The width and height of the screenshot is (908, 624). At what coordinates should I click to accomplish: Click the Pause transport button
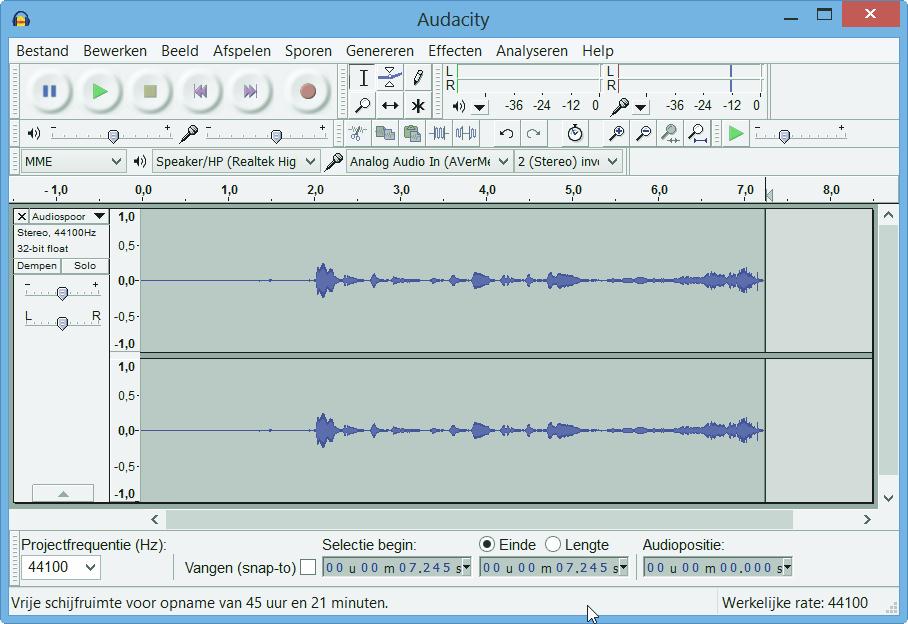click(x=49, y=91)
